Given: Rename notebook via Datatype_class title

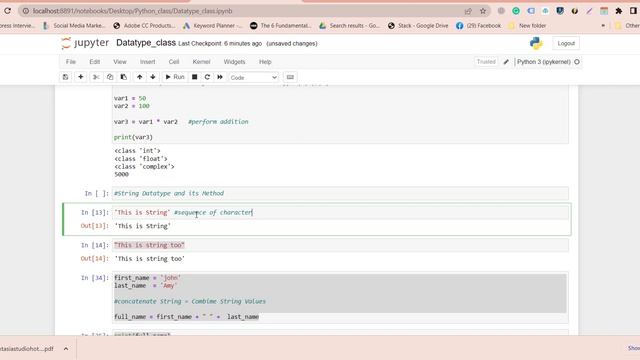Looking at the screenshot, I should pos(146,43).
